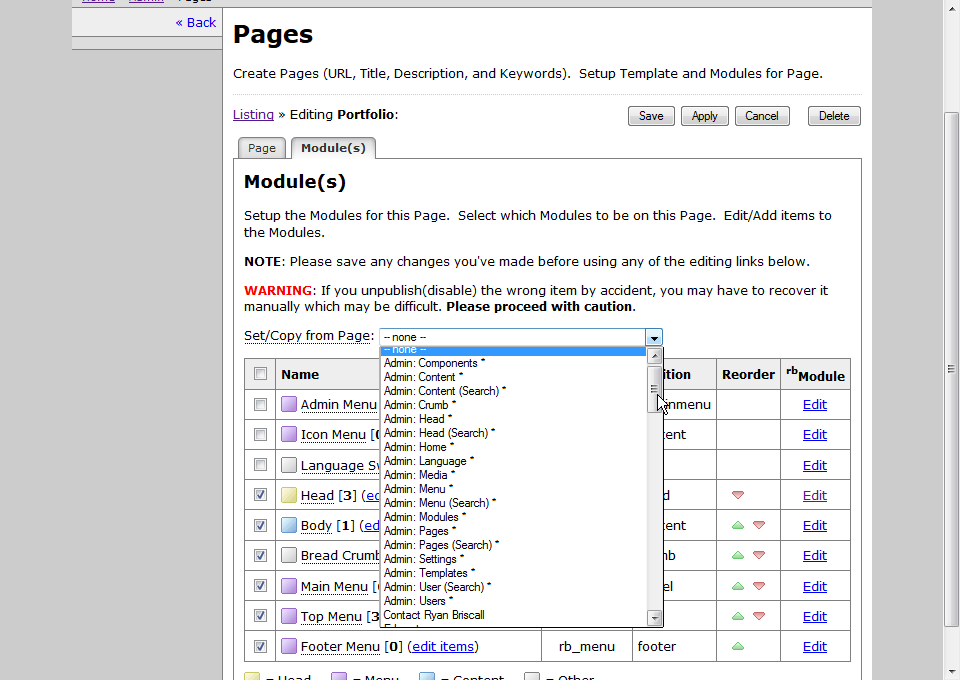This screenshot has width=960, height=680.
Task: Click the blue Body module icon
Action: pos(289,525)
